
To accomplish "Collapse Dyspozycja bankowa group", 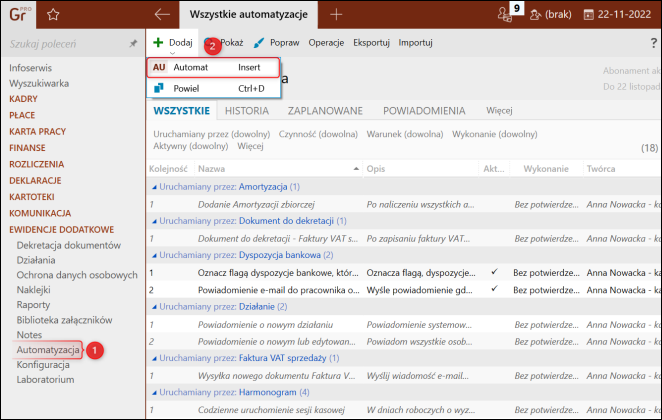I will tap(154, 255).
